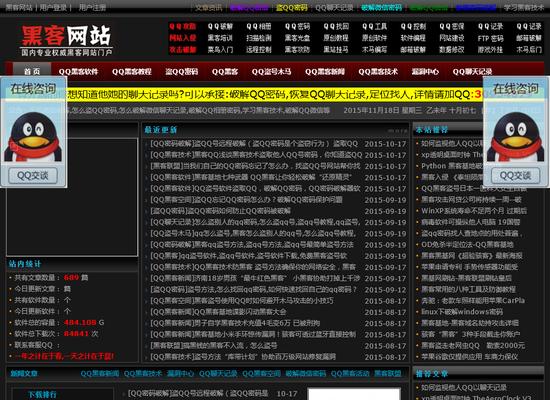550x400 pixels.
Task: Click cyan 破解微信密码 link in top bar
Action: click(381, 7)
